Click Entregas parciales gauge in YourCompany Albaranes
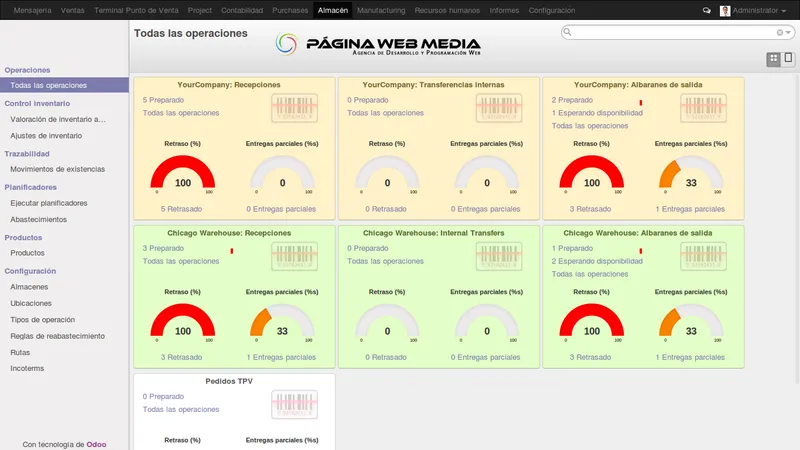This screenshot has width=800, height=450. pos(691,174)
